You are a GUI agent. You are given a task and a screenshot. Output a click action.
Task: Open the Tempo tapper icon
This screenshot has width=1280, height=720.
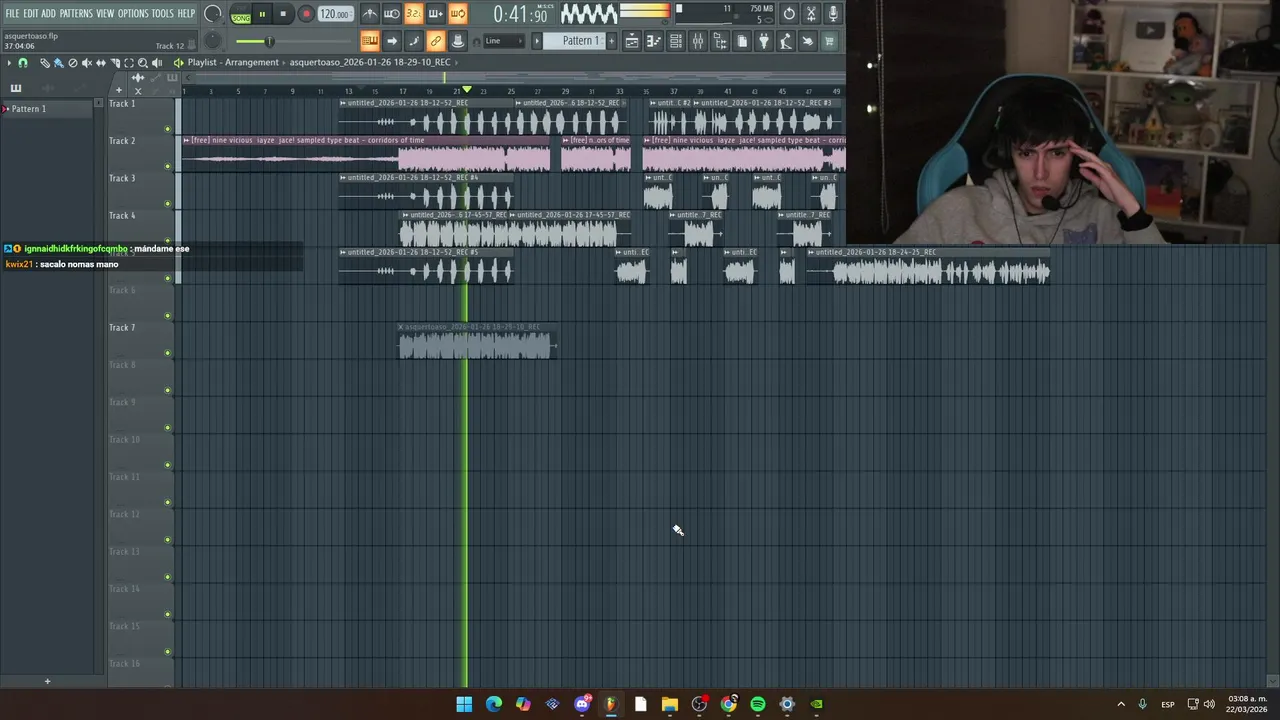click(786, 41)
